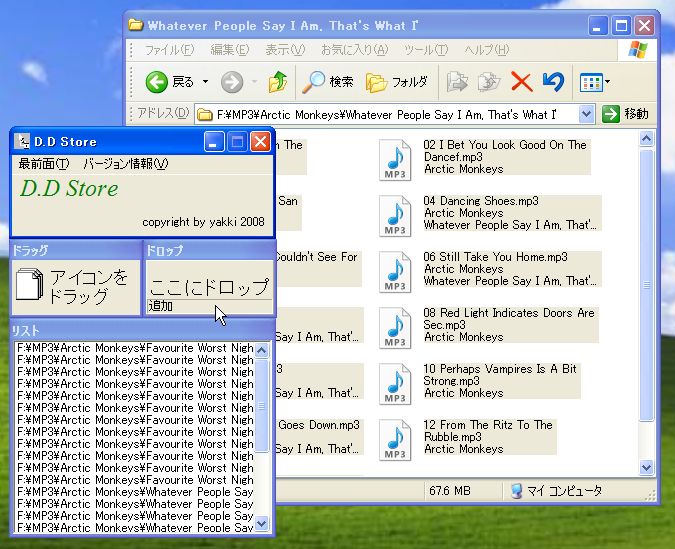Toggle the Folders (フォルダ) pane button

(396, 82)
